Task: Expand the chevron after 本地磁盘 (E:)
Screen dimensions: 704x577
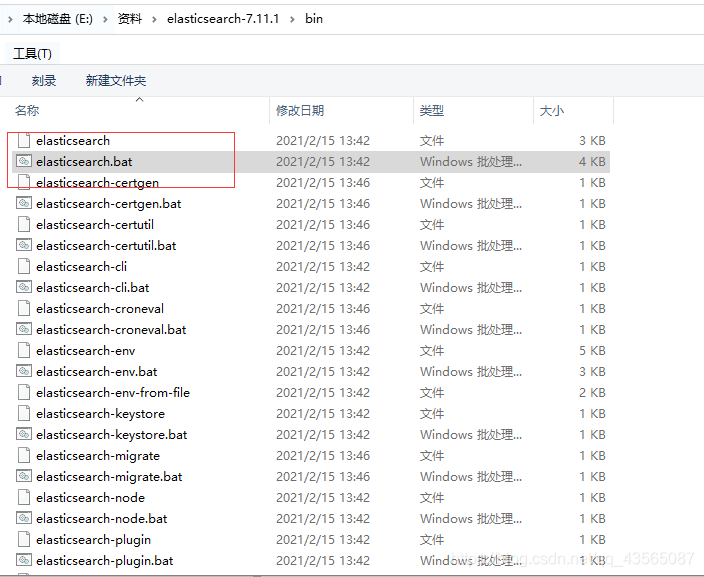Action: coord(106,19)
